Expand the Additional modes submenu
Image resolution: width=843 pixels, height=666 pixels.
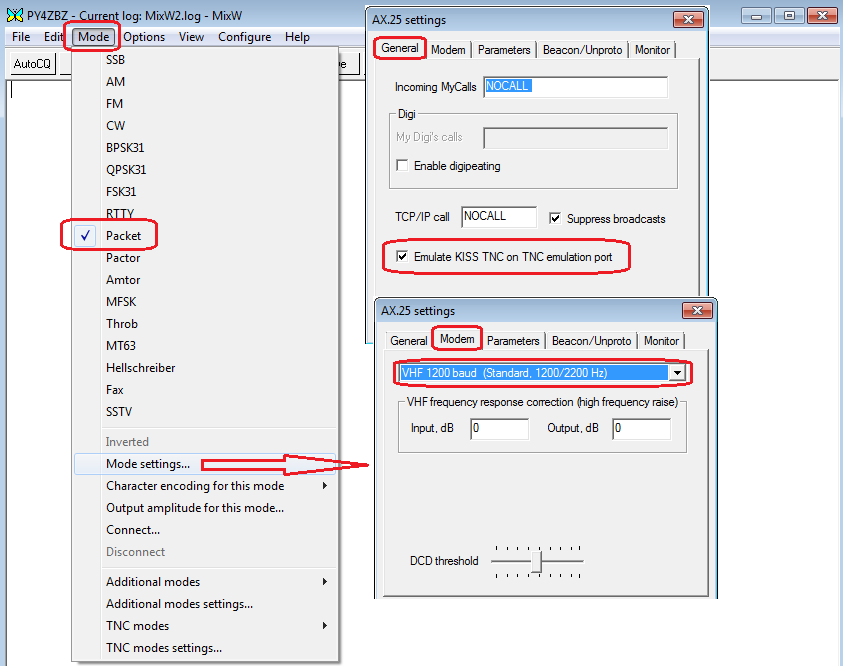[x=205, y=582]
